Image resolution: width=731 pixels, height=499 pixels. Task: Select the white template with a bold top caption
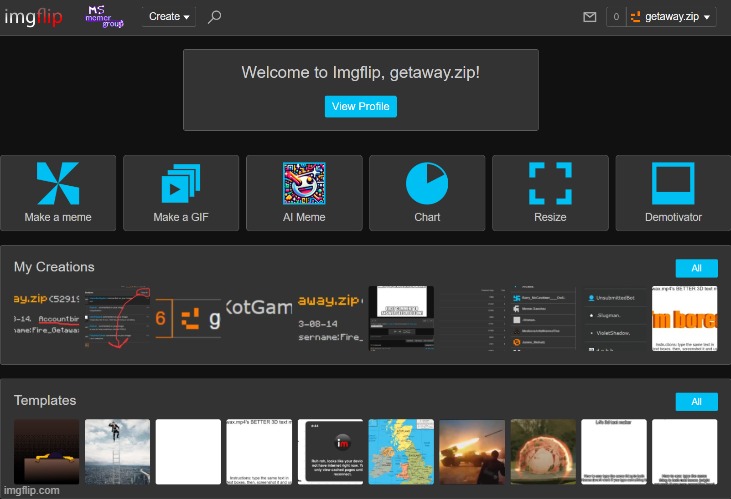(614, 451)
